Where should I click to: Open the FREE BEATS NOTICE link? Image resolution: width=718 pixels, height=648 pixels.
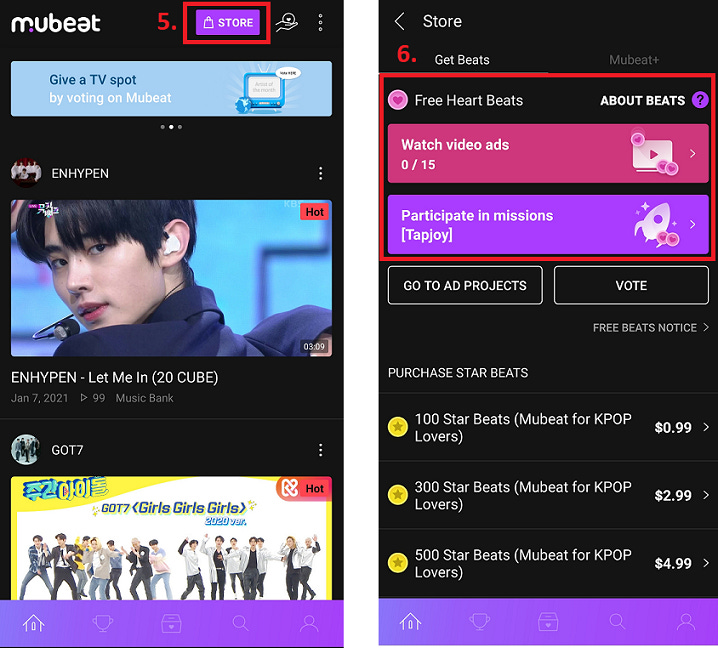(x=650, y=327)
